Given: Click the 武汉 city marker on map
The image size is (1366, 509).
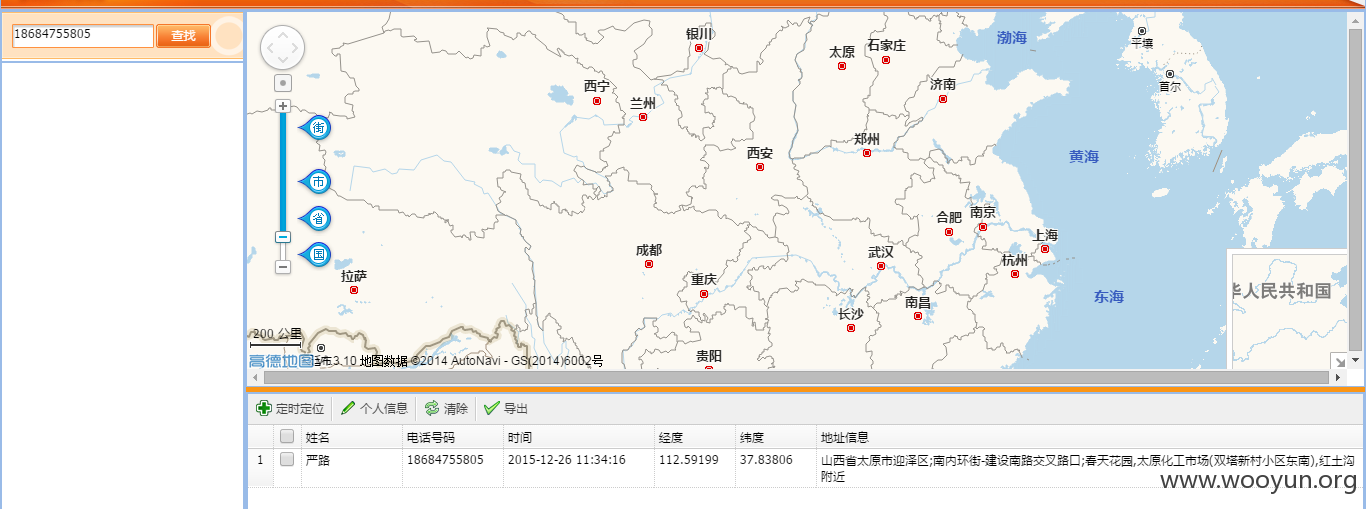Looking at the screenshot, I should [881, 266].
